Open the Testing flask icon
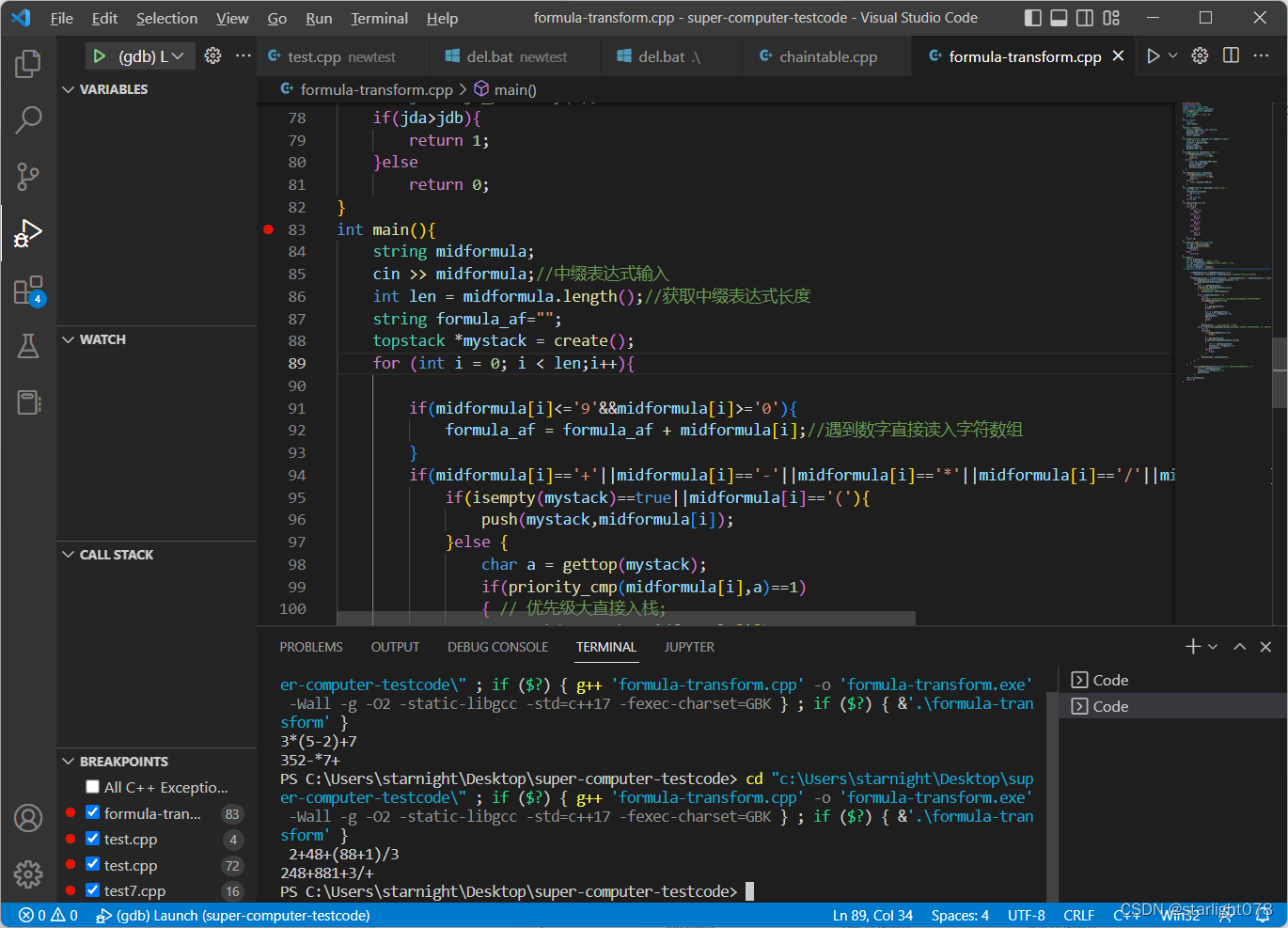 28,346
